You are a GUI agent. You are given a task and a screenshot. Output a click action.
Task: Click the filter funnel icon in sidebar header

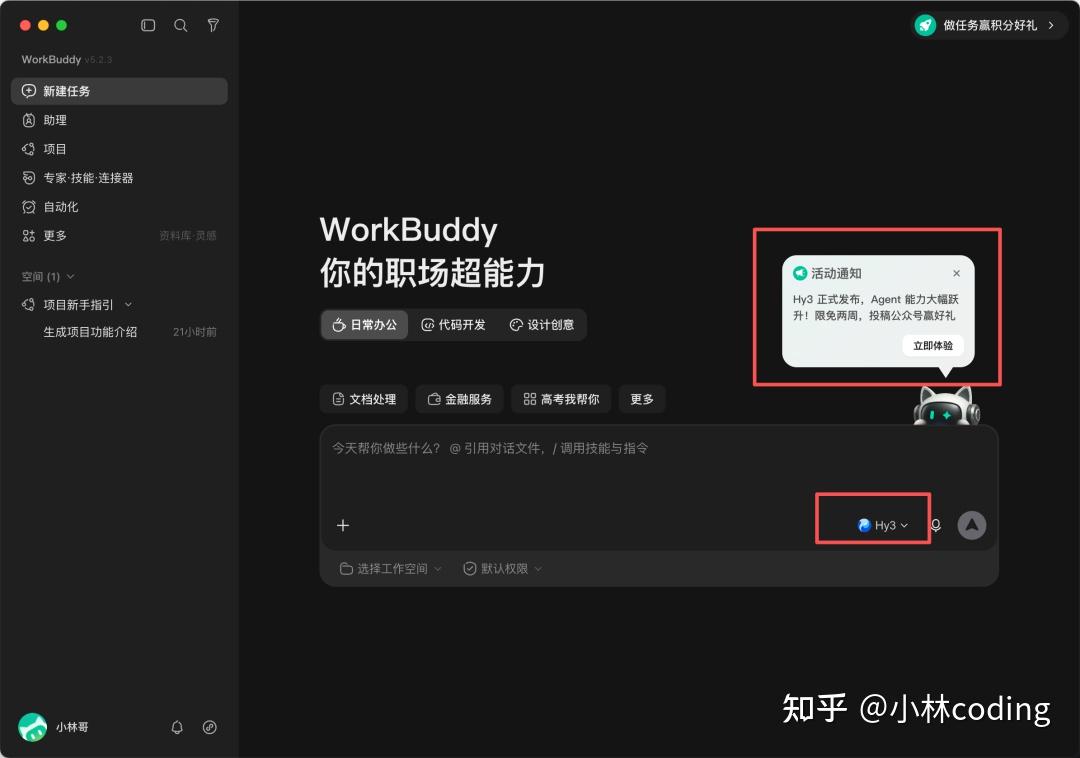pyautogui.click(x=214, y=25)
